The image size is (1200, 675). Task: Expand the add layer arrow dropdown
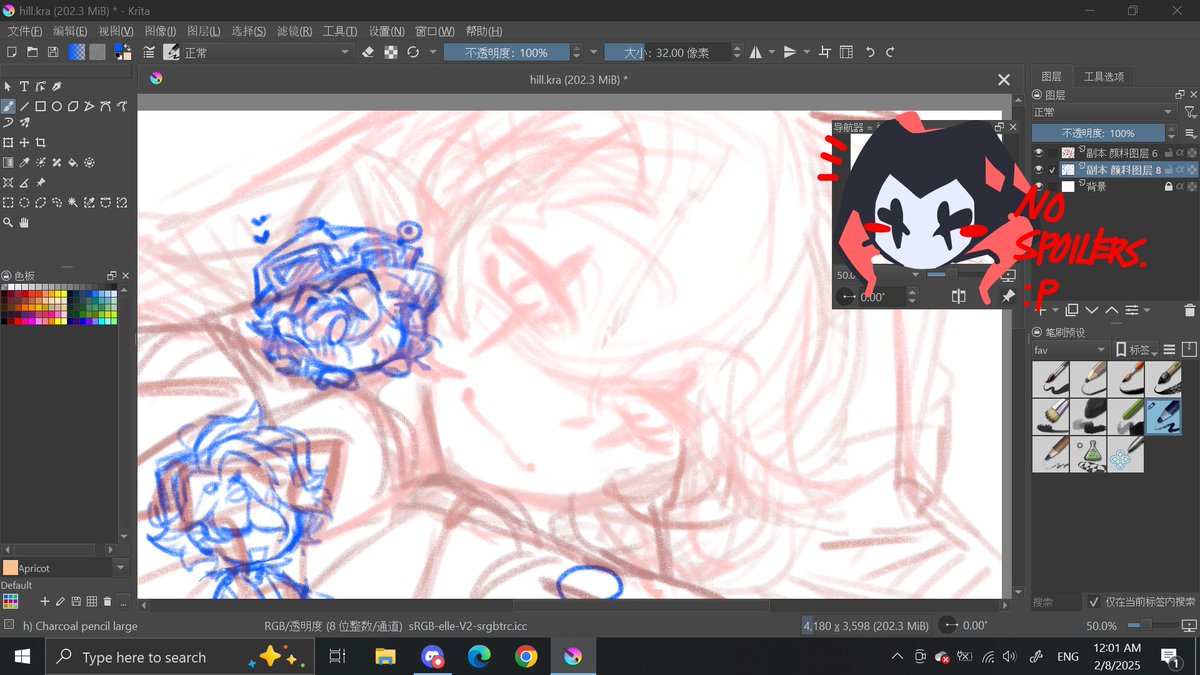pyautogui.click(x=1056, y=310)
